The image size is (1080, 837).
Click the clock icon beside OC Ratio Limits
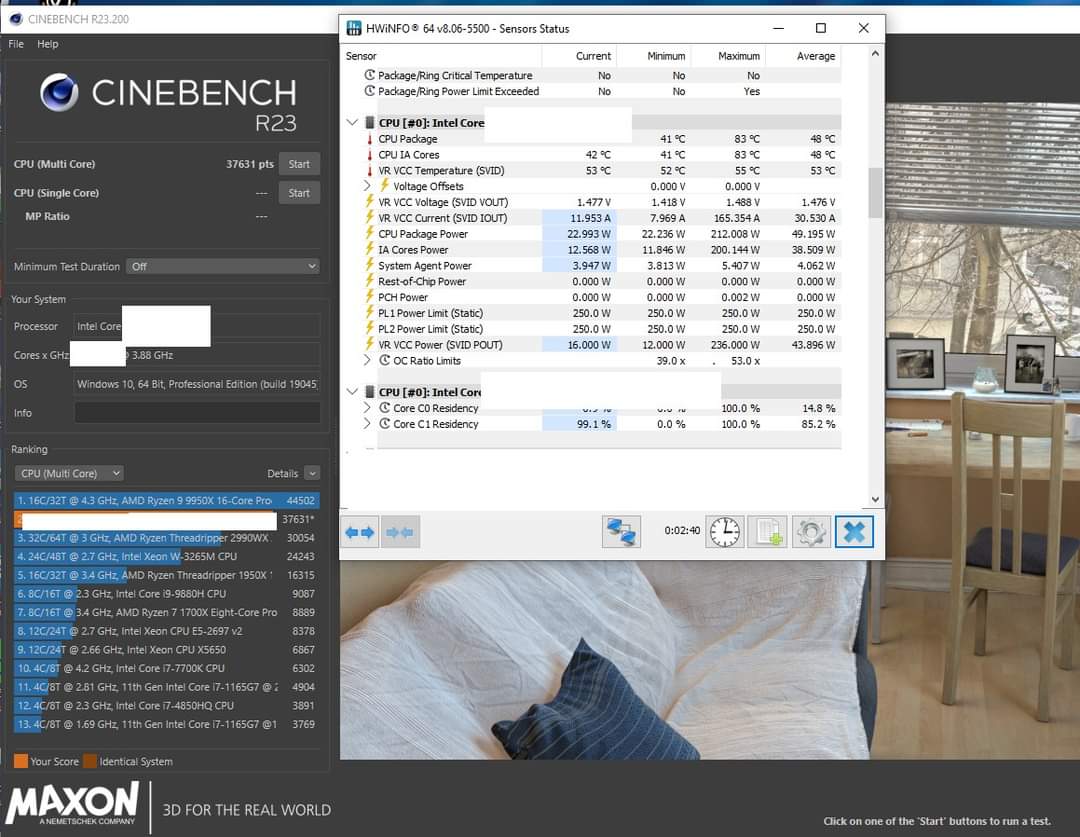(x=385, y=360)
